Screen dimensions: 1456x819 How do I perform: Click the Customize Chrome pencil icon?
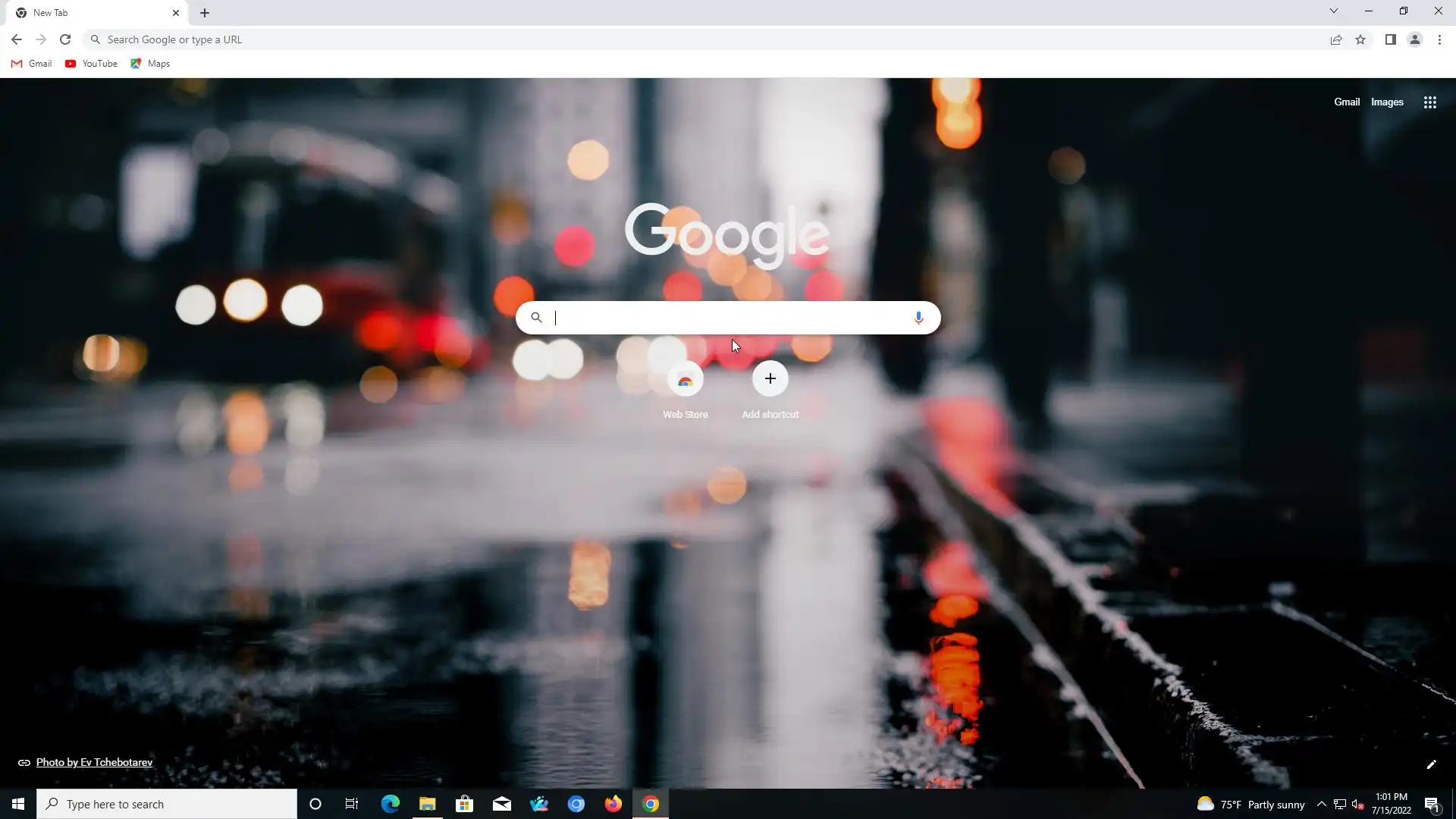[x=1431, y=764]
